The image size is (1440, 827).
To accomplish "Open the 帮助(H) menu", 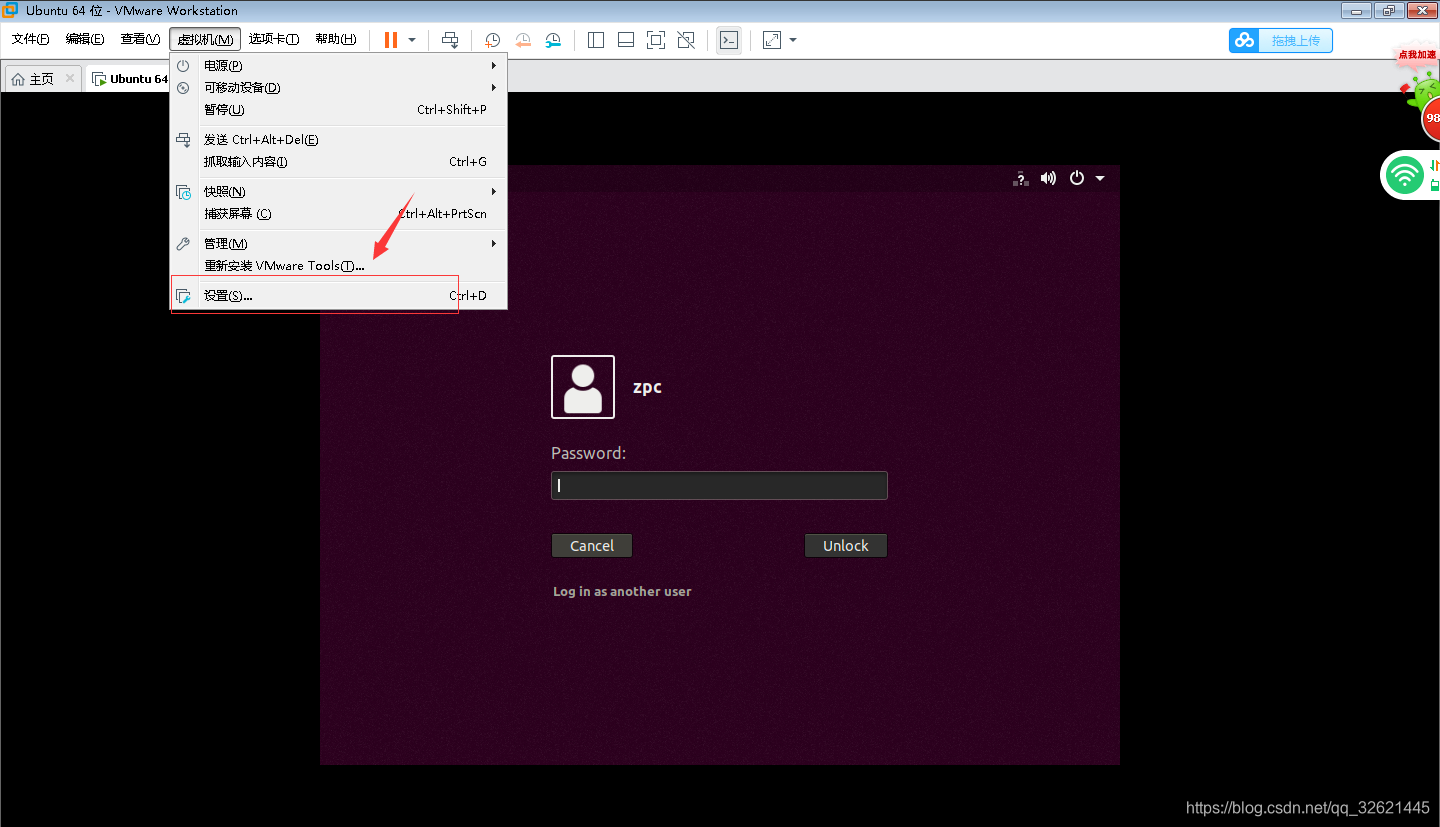I will pos(335,39).
